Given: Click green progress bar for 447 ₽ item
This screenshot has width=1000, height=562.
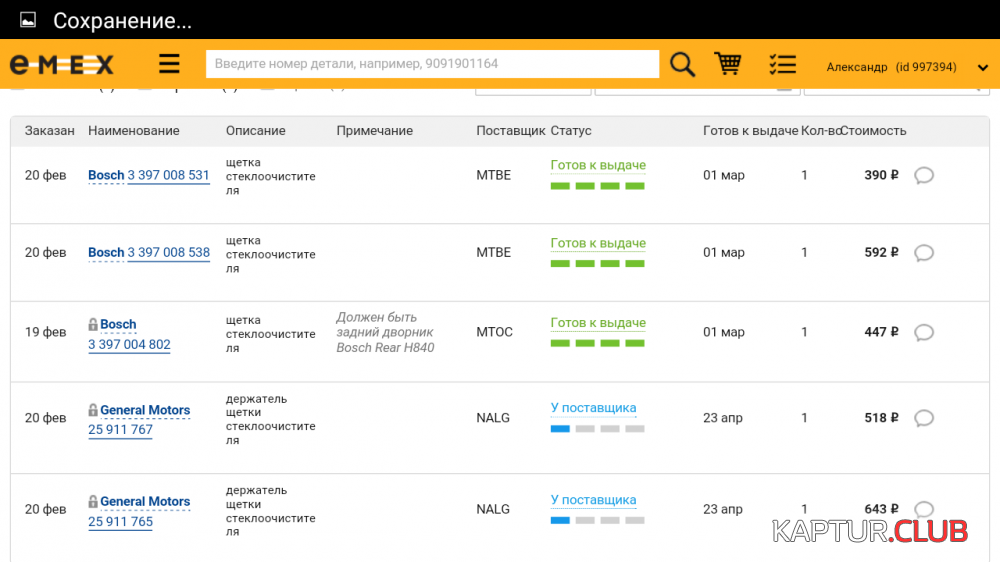Looking at the screenshot, I should (598, 343).
